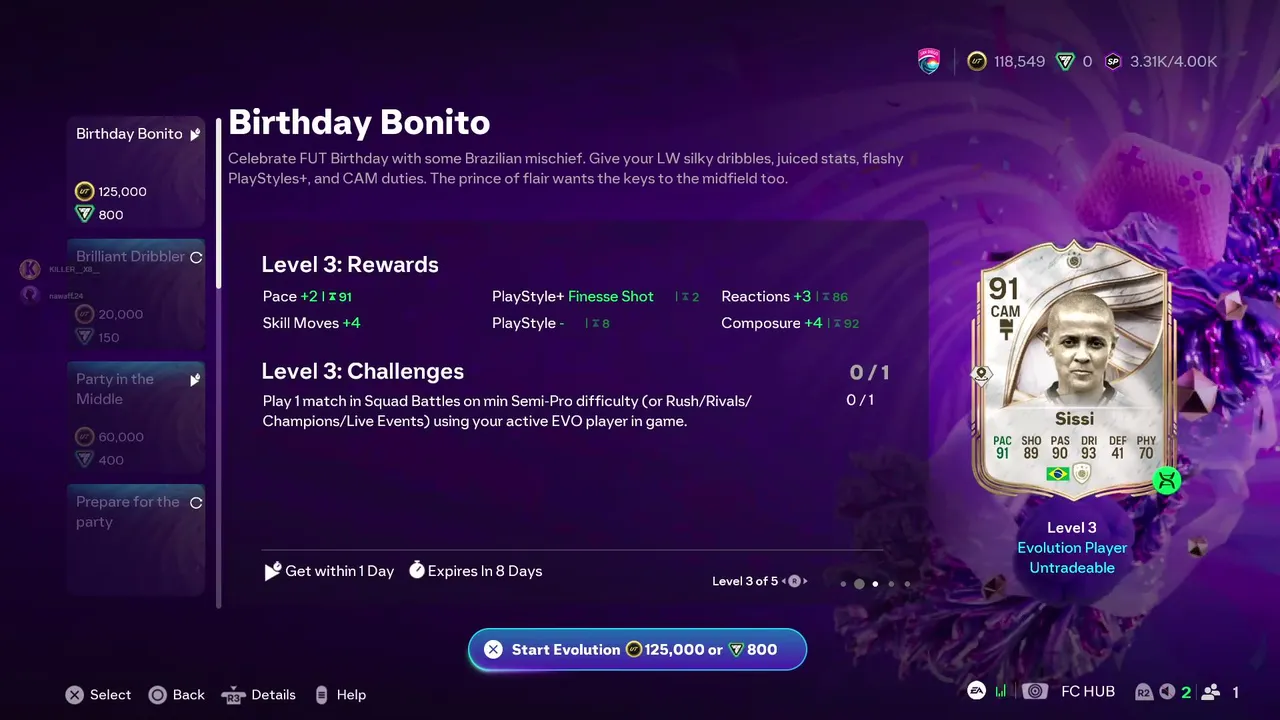1280x720 pixels.
Task: Go to next level with right arrow
Action: (x=805, y=581)
